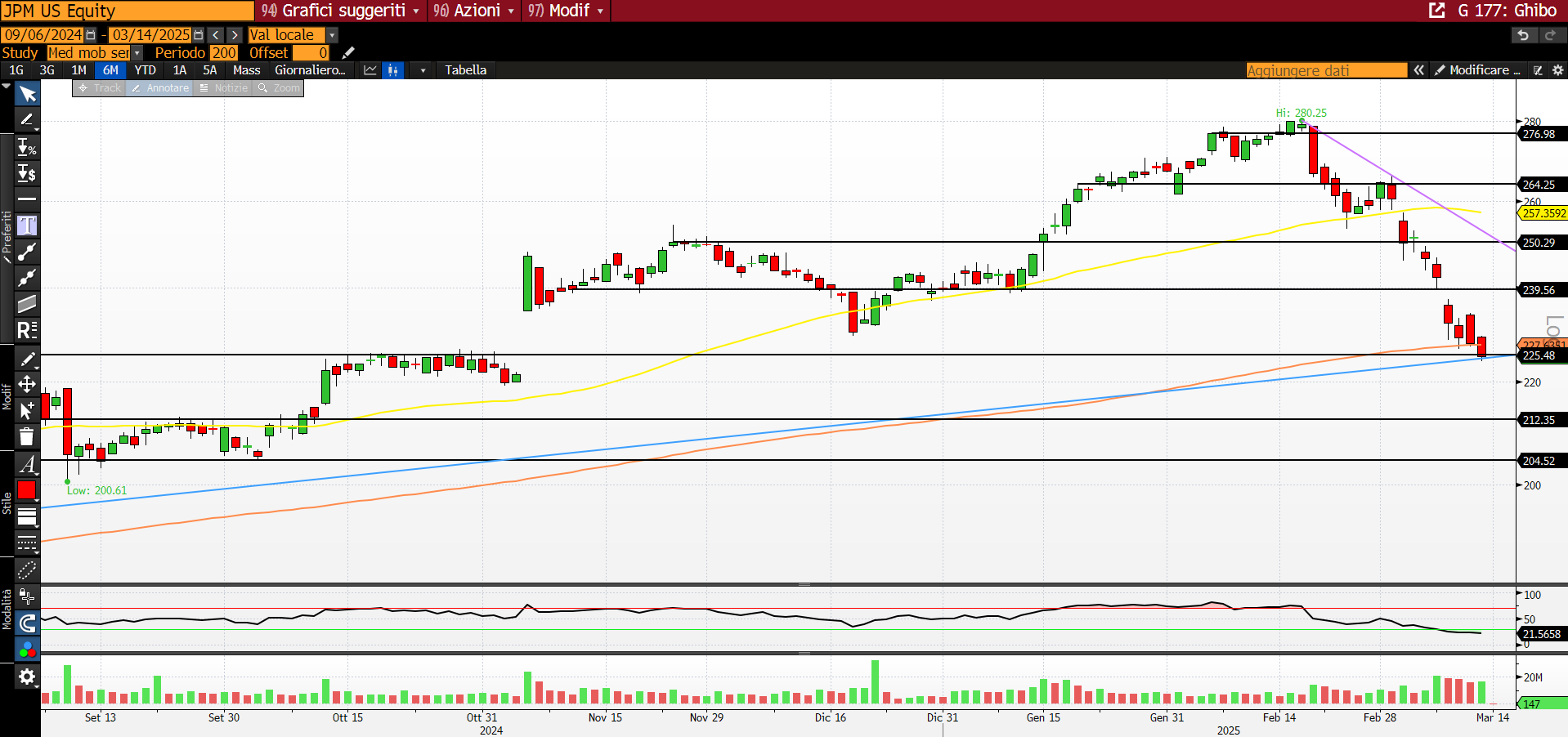Click the Notizie button
Screen dimensions: 1568x737
223,88
